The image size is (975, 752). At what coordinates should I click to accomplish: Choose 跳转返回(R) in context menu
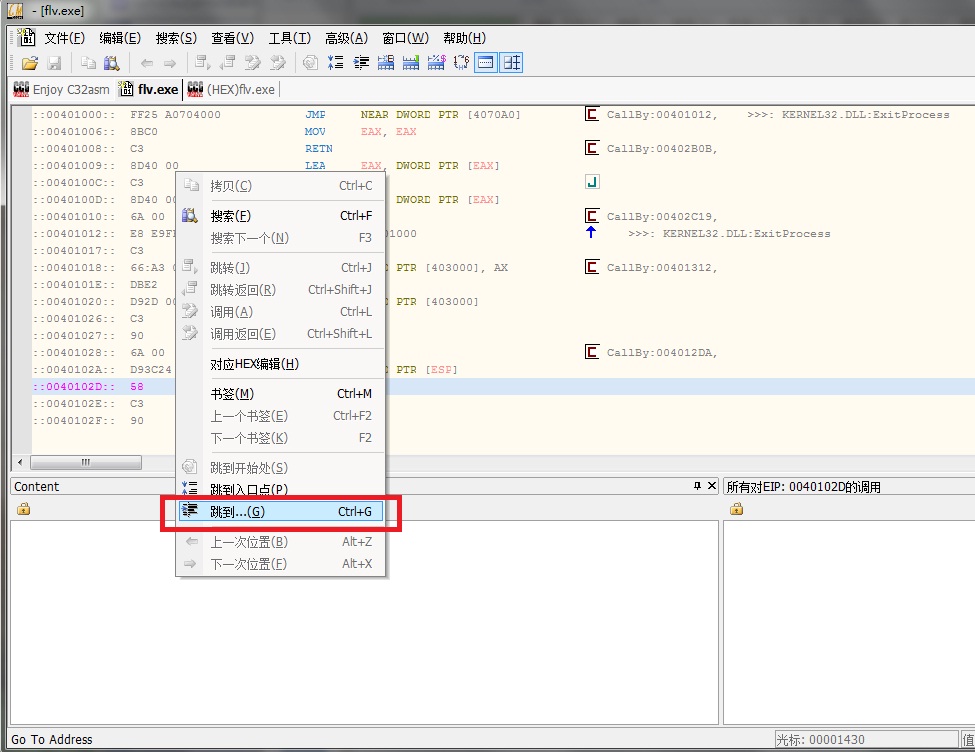[x=282, y=290]
